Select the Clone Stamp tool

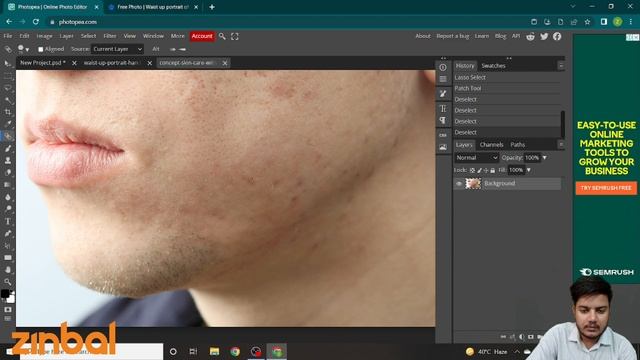point(7,160)
